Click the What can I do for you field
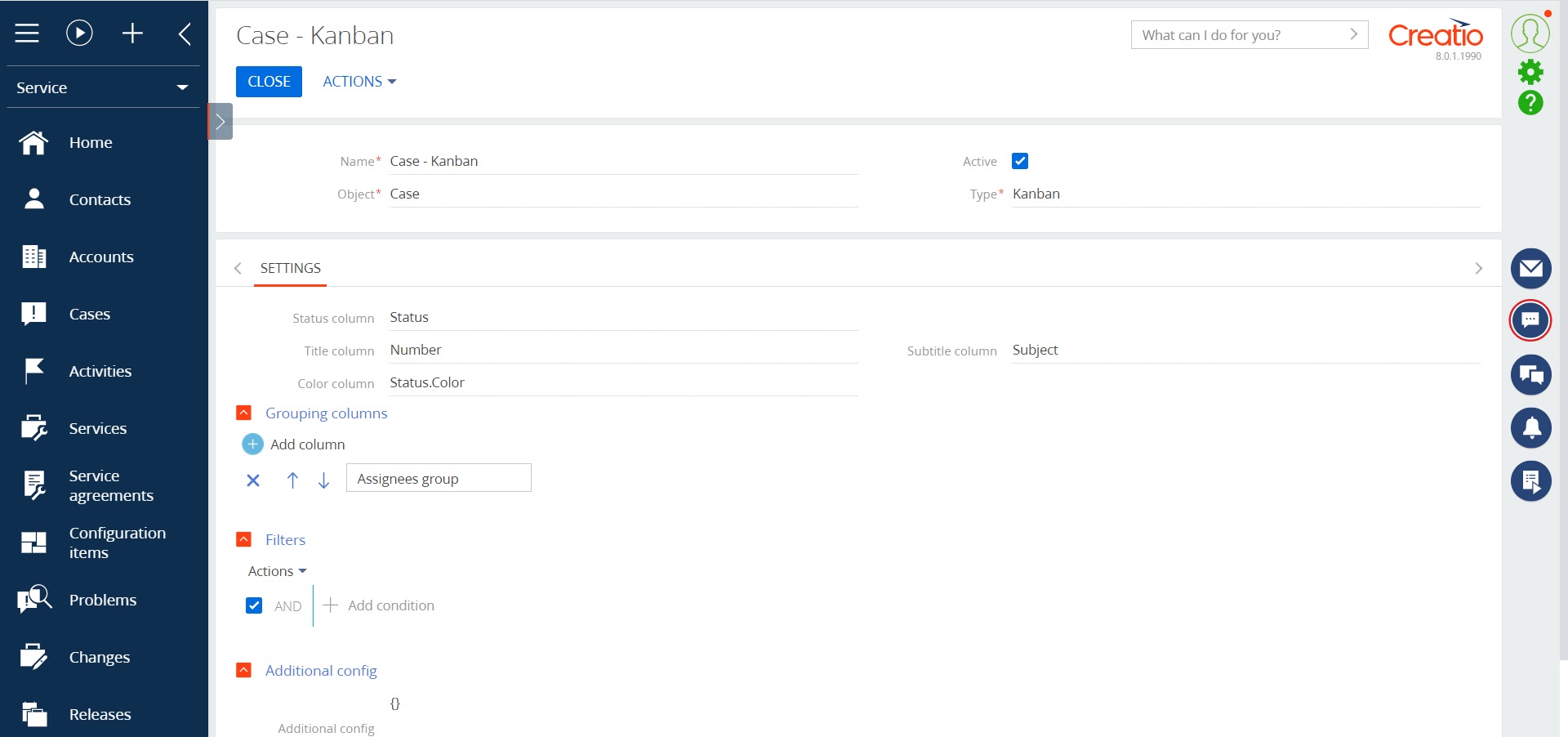The image size is (1568, 737). (x=1233, y=35)
